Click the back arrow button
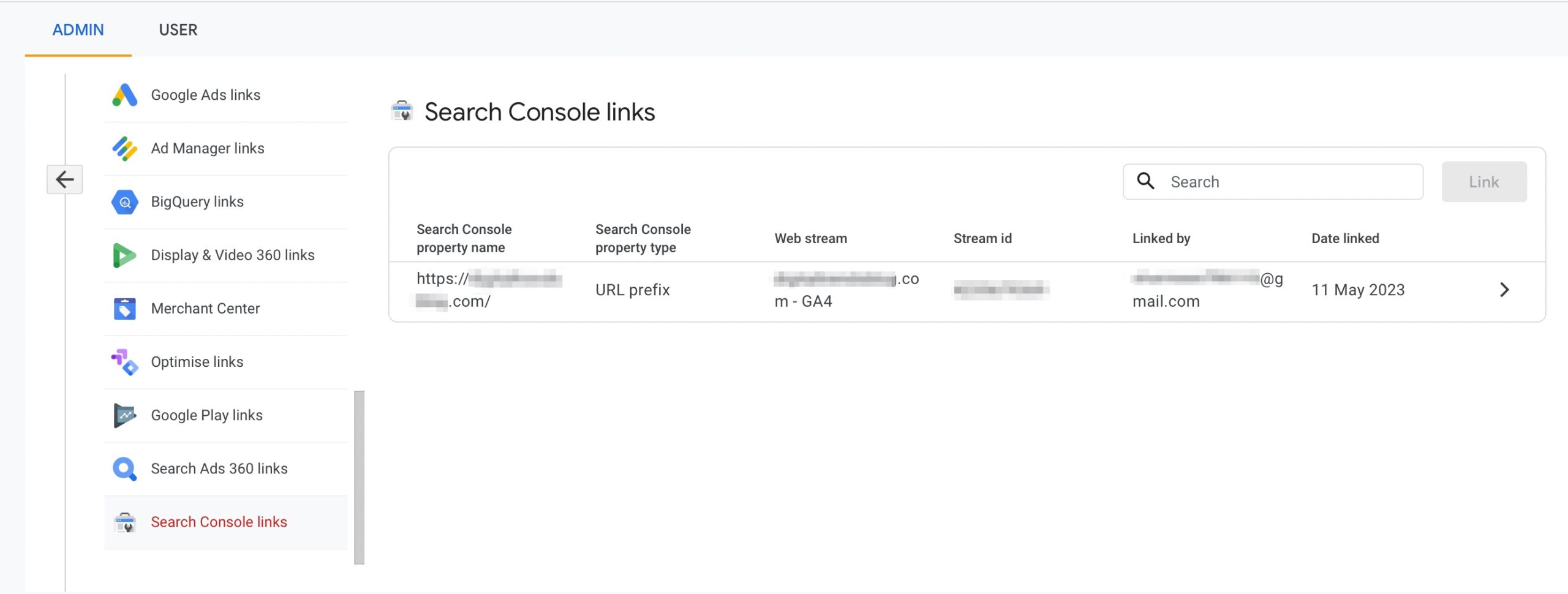This screenshot has height=594, width=1568. click(x=65, y=179)
